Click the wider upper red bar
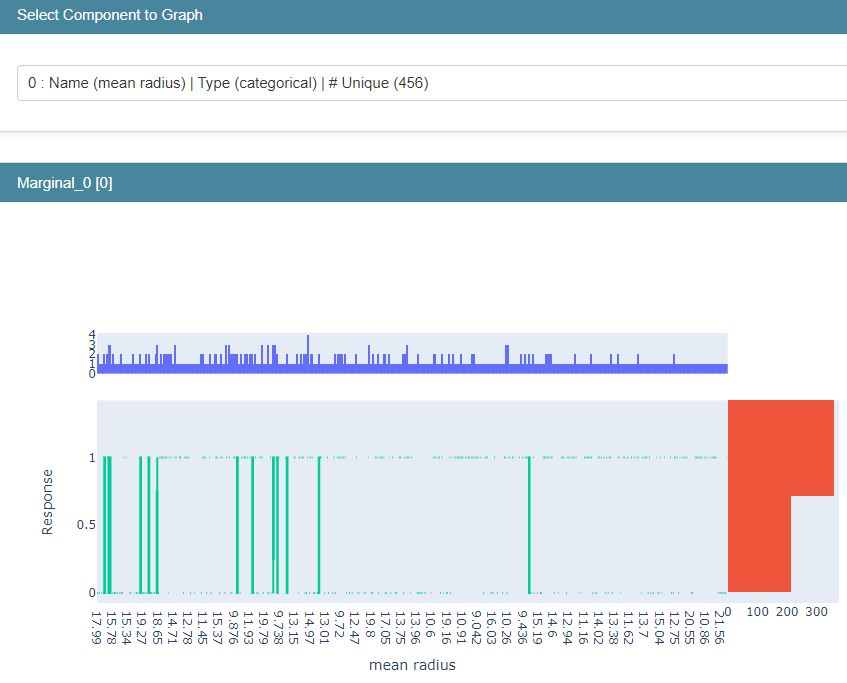The width and height of the screenshot is (847, 683). click(781, 447)
